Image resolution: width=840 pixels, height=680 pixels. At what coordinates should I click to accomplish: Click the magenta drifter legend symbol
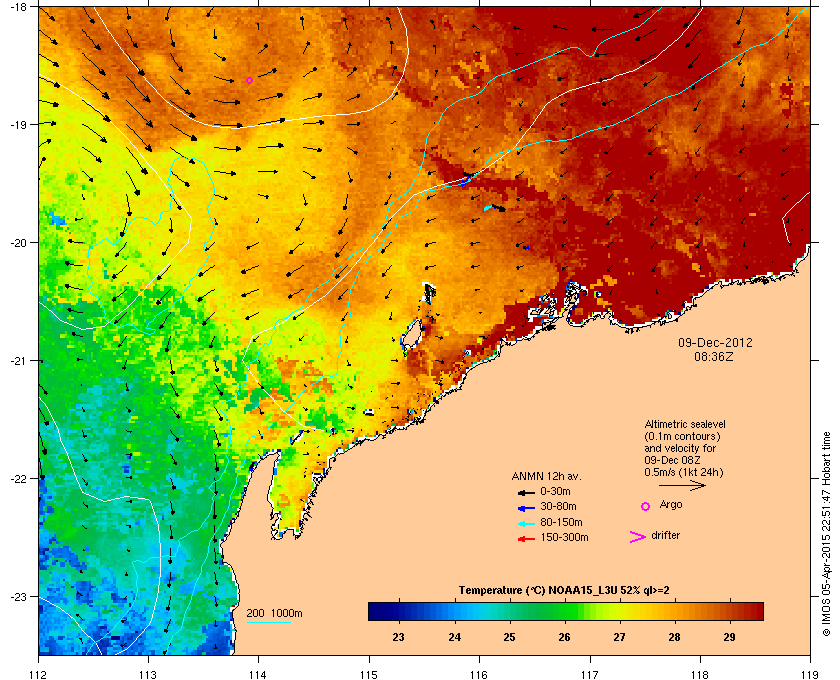click(x=638, y=537)
